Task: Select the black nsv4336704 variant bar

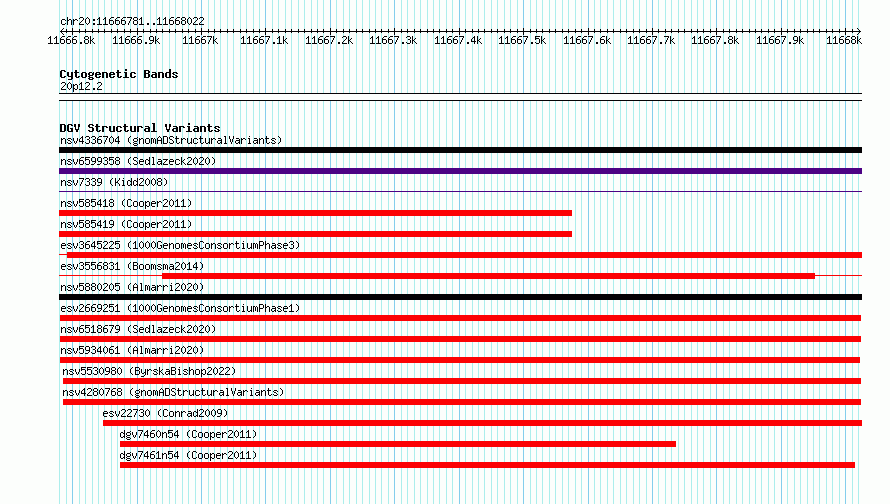Action: tap(460, 150)
